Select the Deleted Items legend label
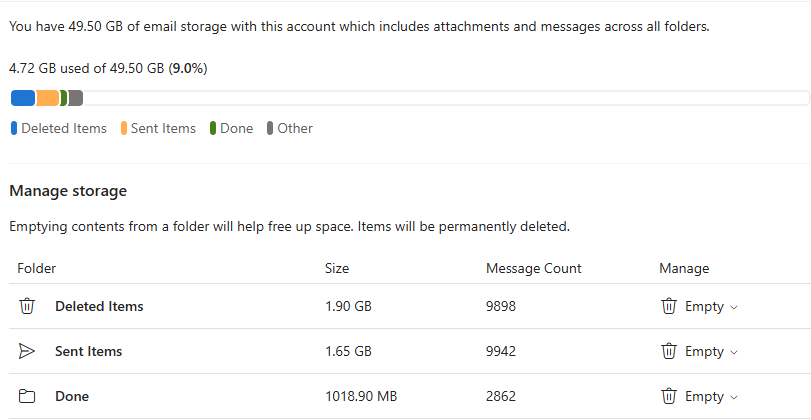Image resolution: width=811 pixels, height=420 pixels. (x=64, y=128)
